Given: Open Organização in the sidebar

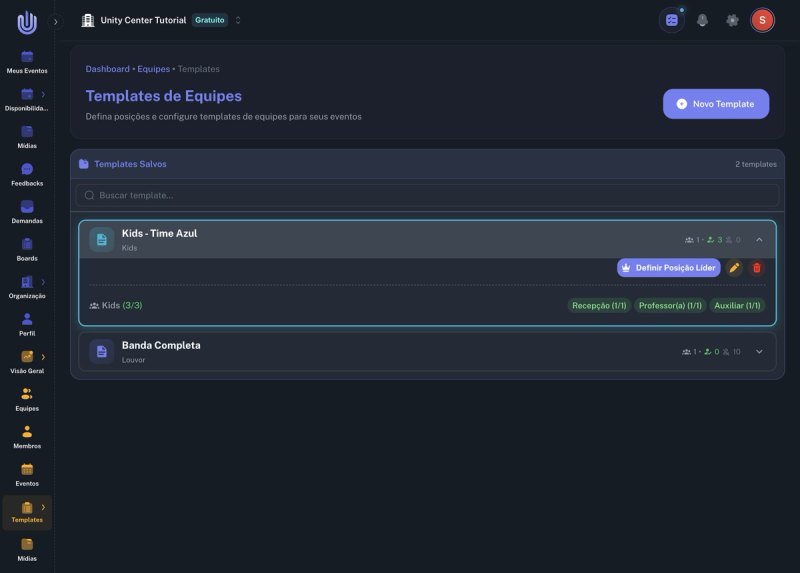Looking at the screenshot, I should pyautogui.click(x=27, y=287).
